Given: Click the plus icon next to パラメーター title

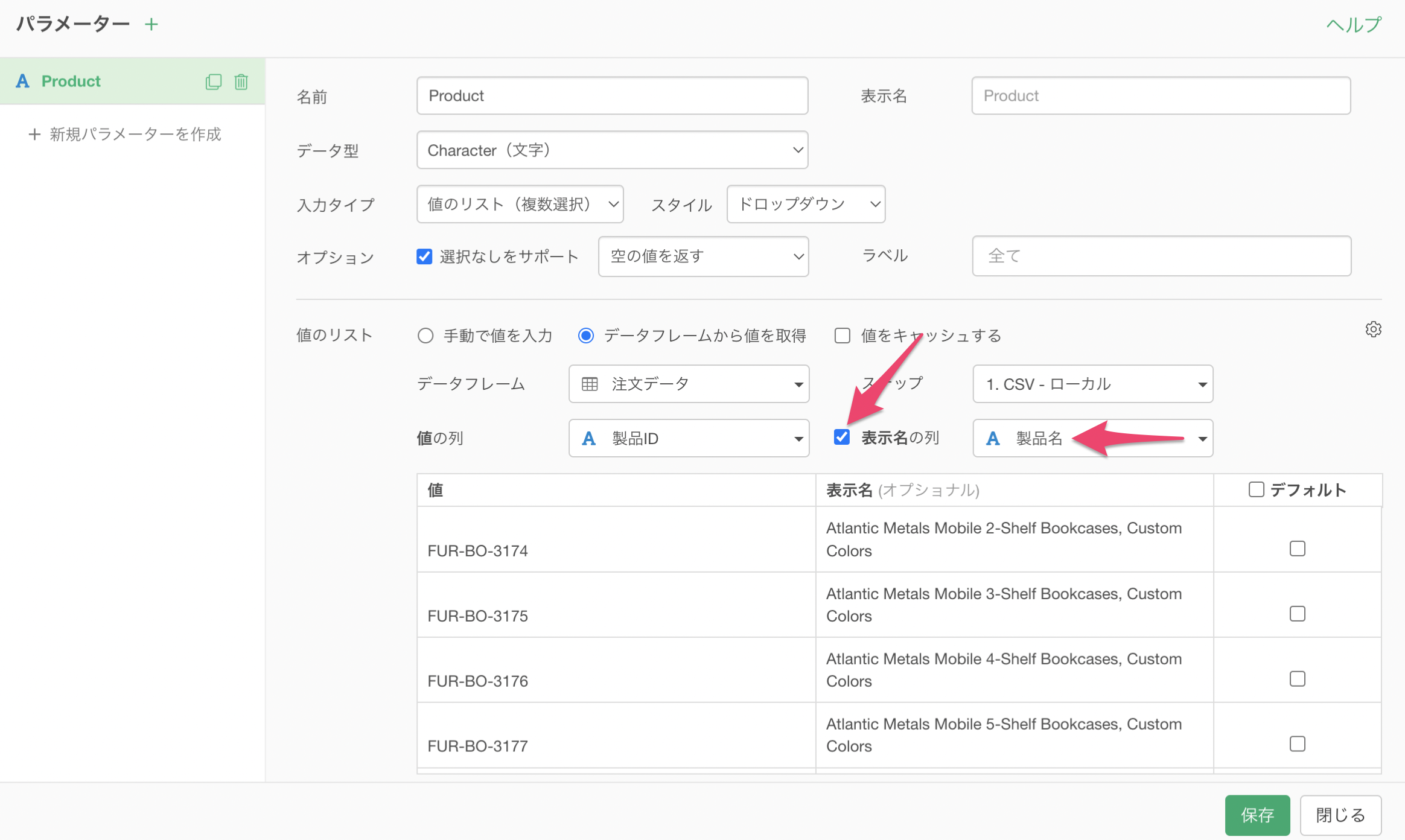Looking at the screenshot, I should 151,24.
